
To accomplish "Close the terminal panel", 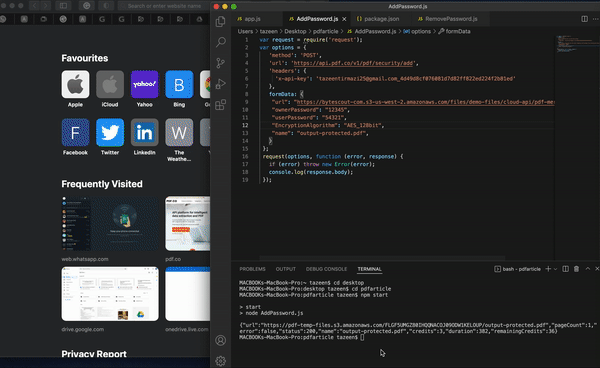I will [597, 269].
